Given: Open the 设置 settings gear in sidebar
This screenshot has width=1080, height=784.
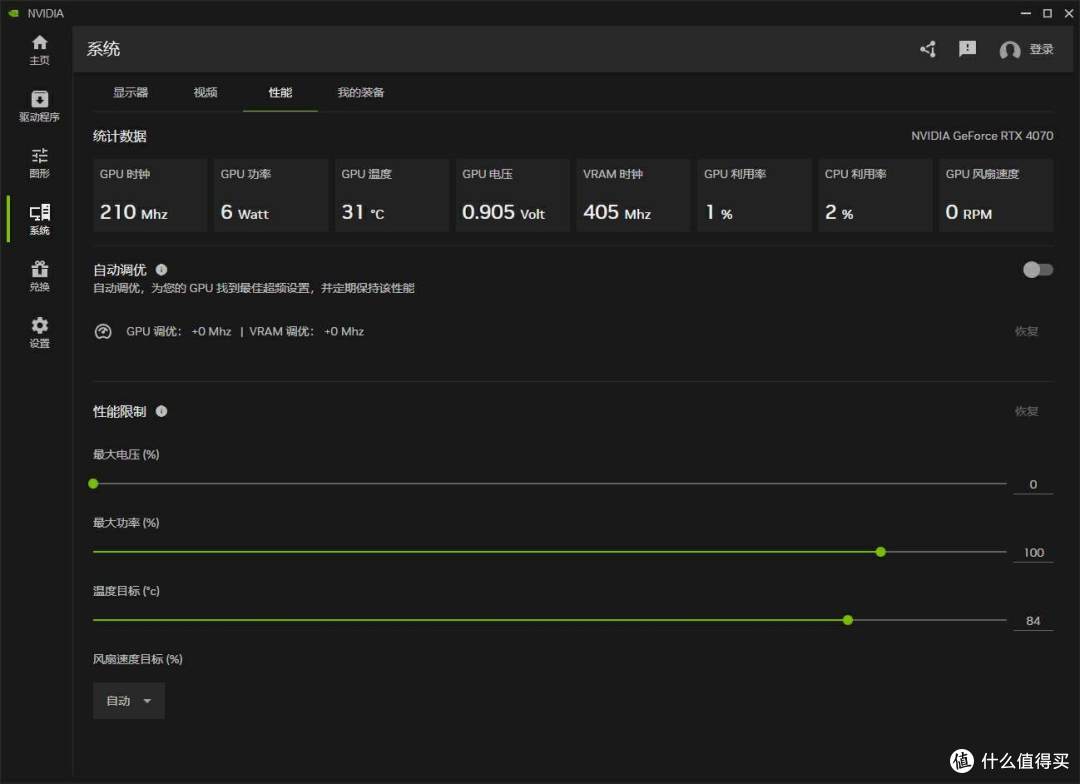Looking at the screenshot, I should point(39,332).
